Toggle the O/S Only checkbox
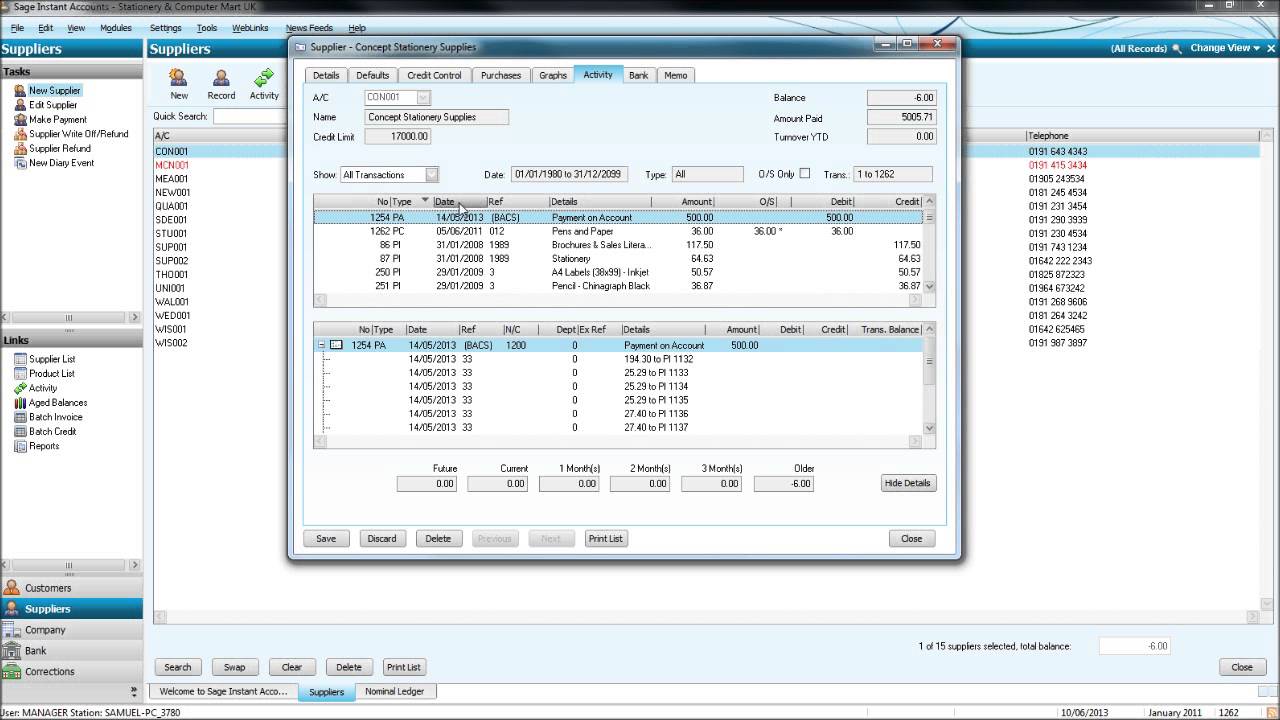 click(x=805, y=173)
